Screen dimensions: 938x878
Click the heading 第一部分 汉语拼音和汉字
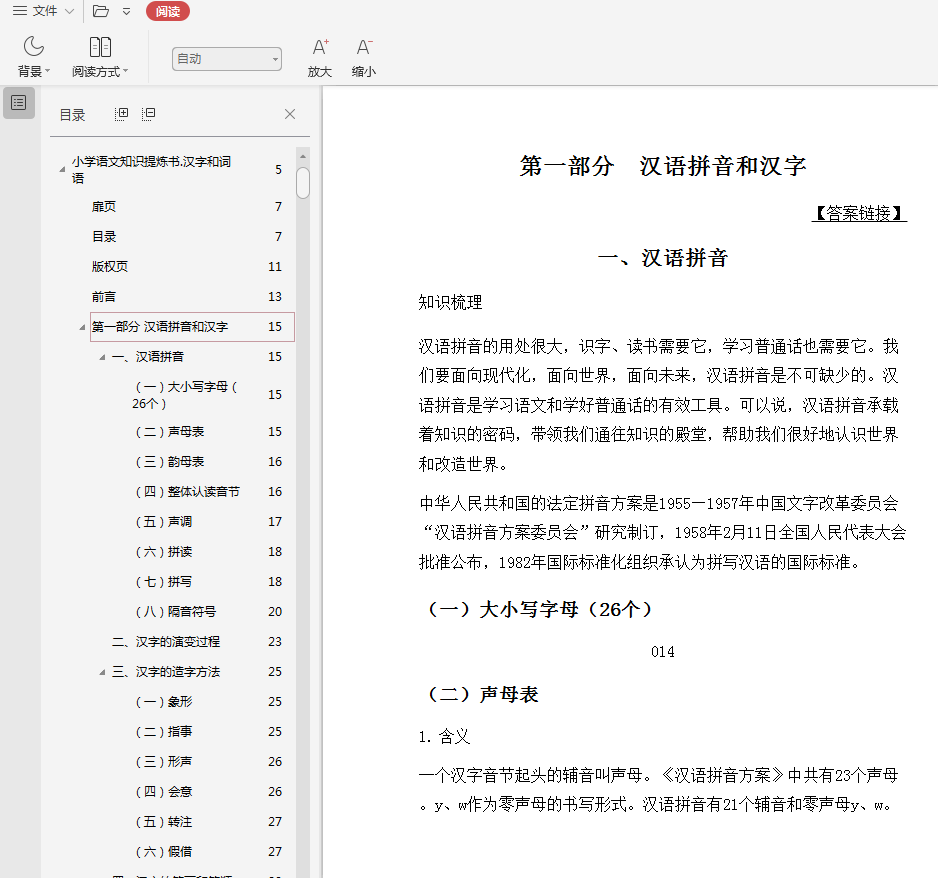[663, 166]
